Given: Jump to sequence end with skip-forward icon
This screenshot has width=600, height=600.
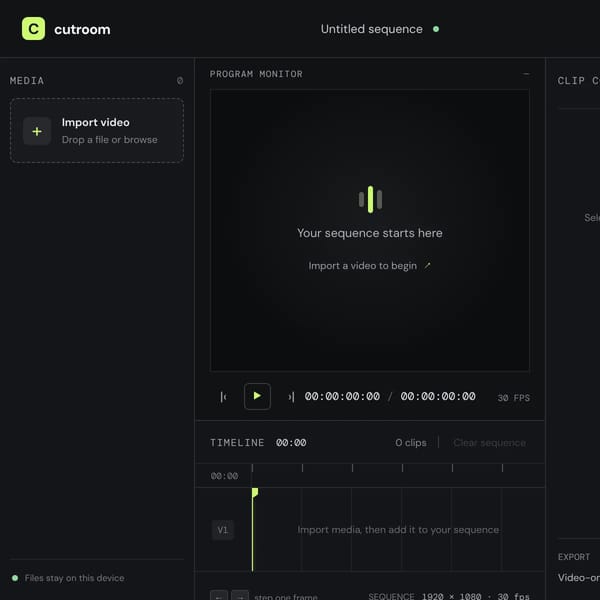Looking at the screenshot, I should click(291, 397).
